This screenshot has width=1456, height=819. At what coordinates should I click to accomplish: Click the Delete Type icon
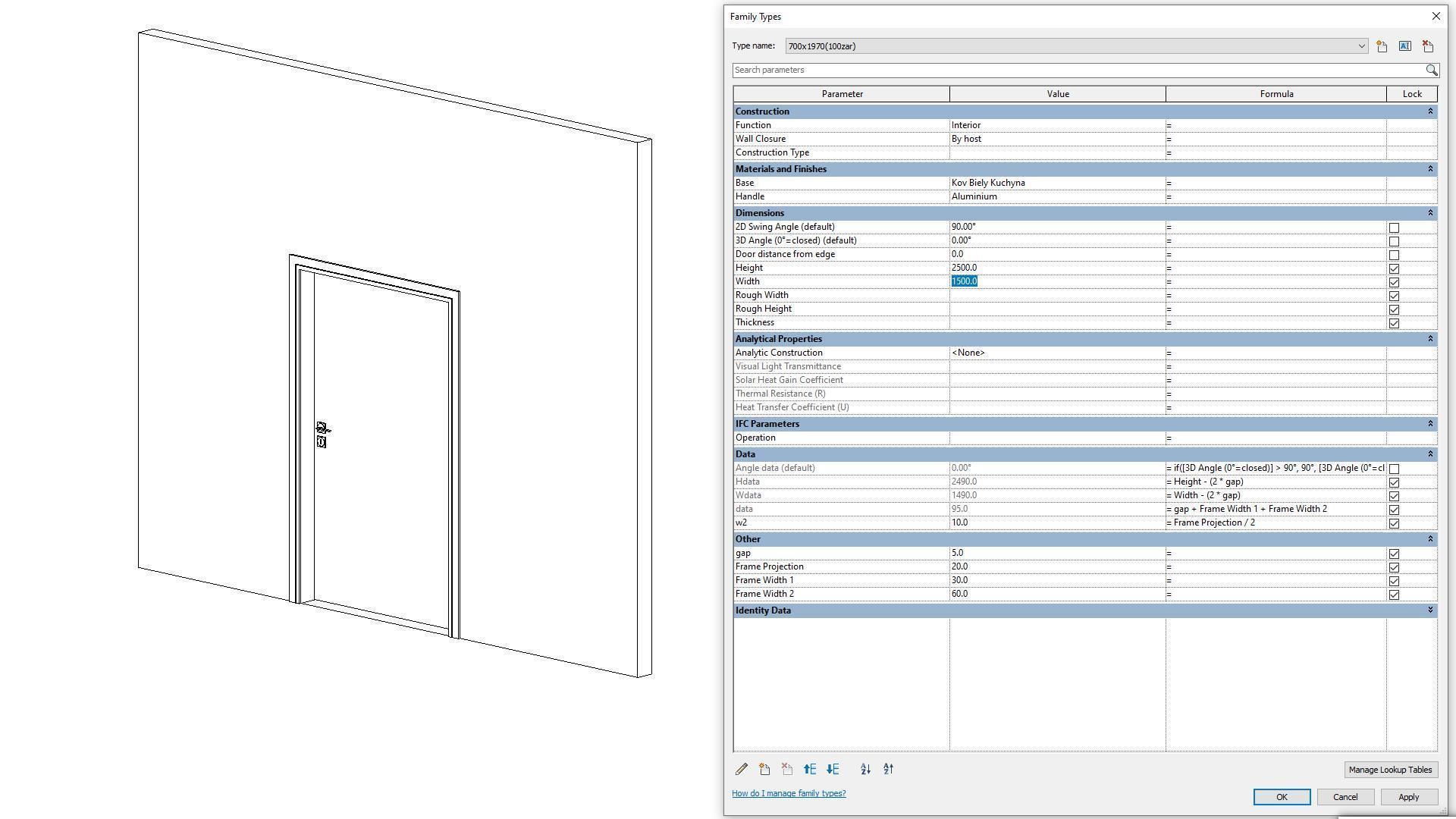1428,46
